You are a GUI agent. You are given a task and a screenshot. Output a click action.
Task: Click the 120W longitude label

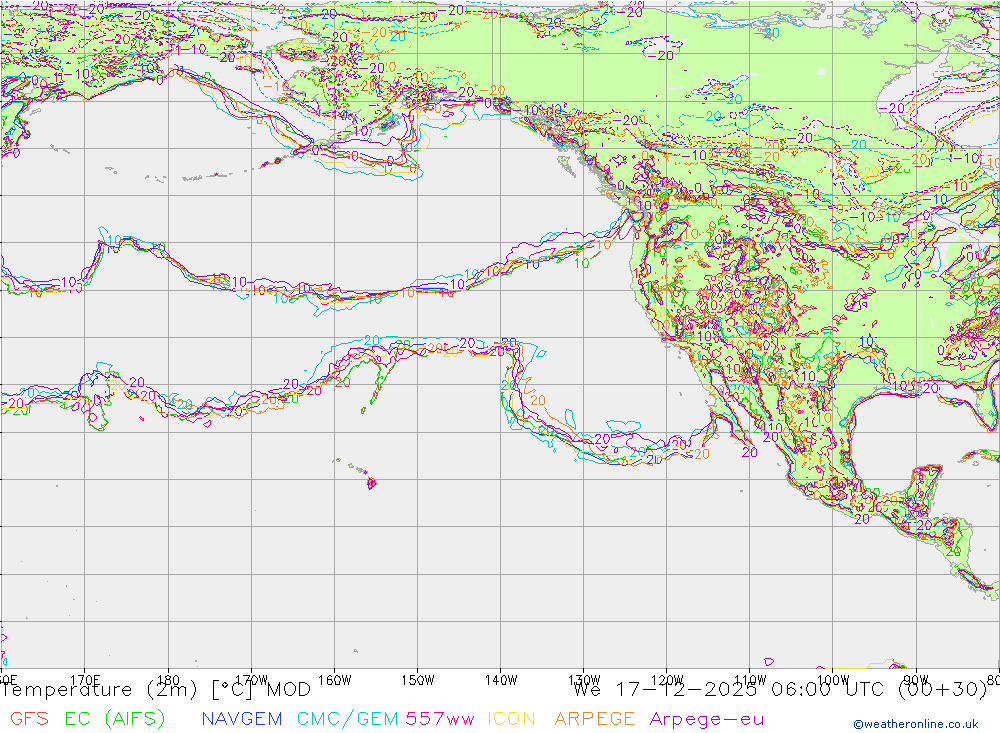point(667,679)
